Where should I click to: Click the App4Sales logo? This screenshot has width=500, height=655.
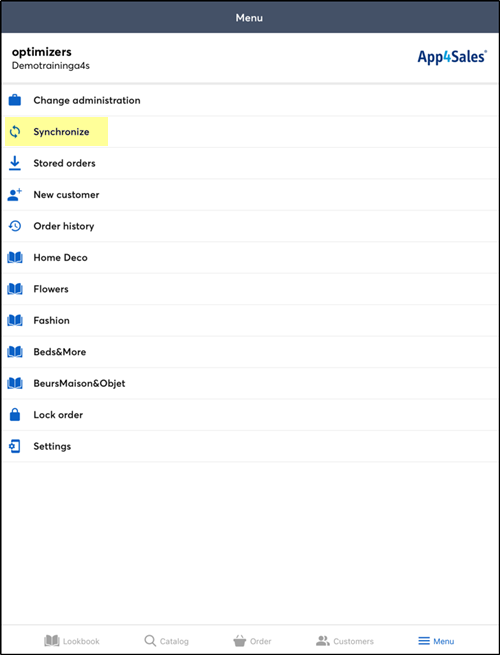pyautogui.click(x=452, y=57)
